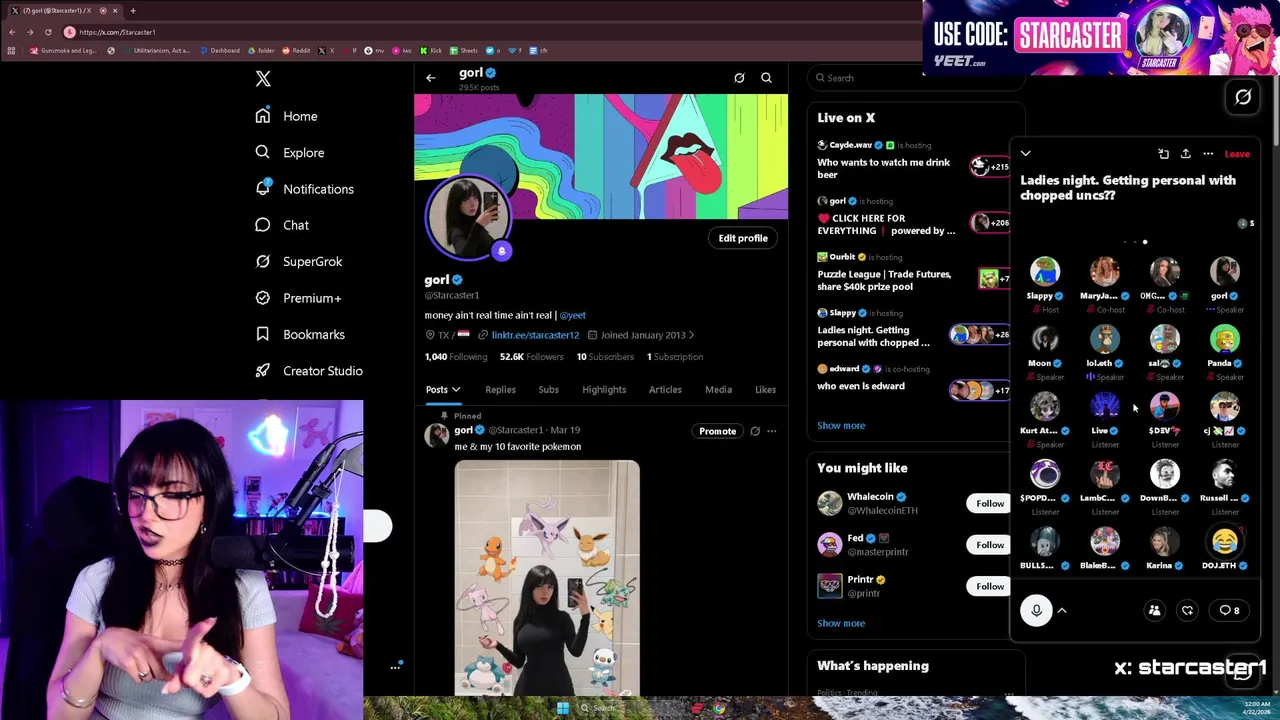Open the Explore page
The image size is (1280, 720).
pyautogui.click(x=289, y=152)
